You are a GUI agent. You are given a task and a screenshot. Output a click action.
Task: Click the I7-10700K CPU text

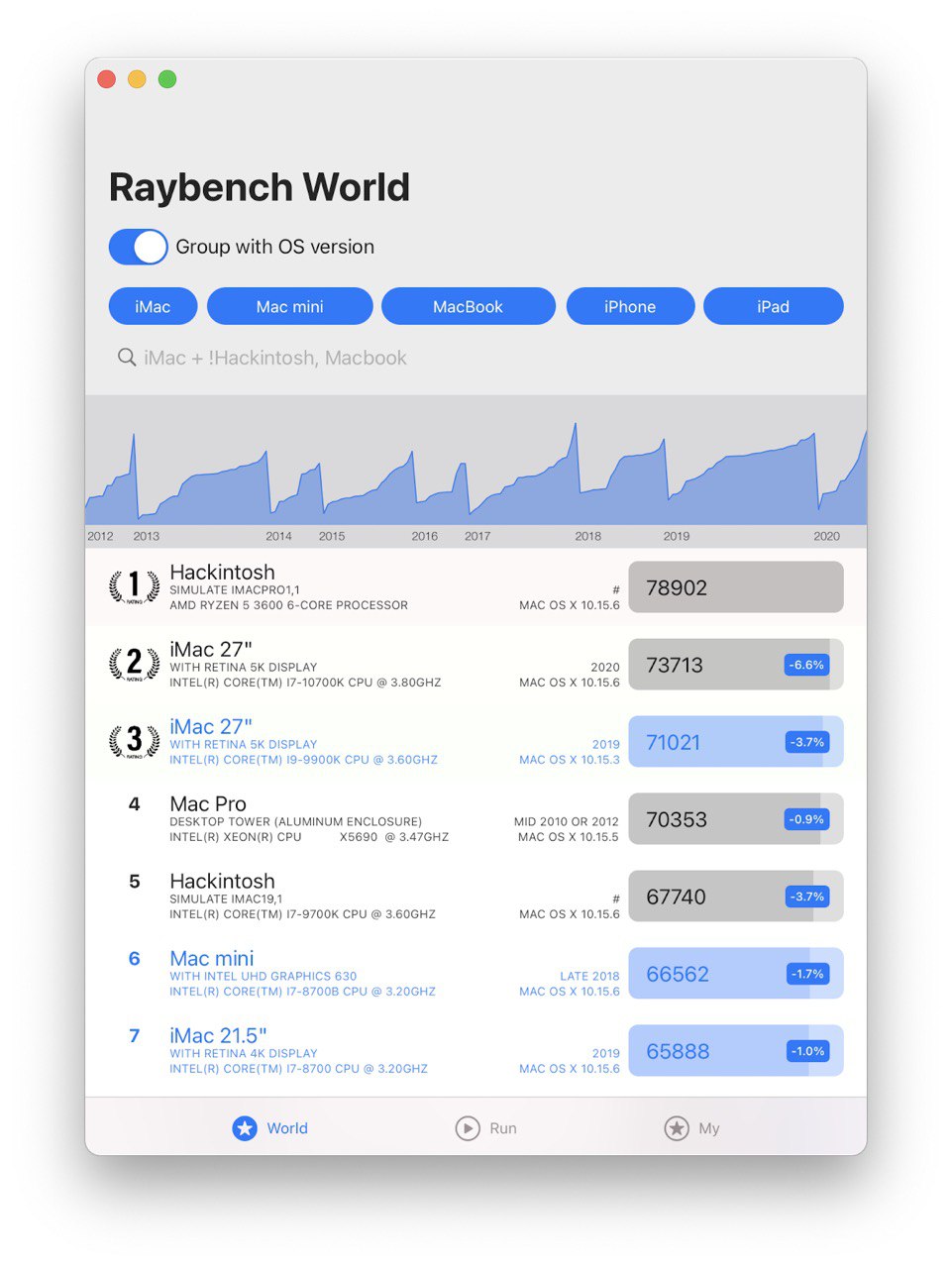[305, 683]
